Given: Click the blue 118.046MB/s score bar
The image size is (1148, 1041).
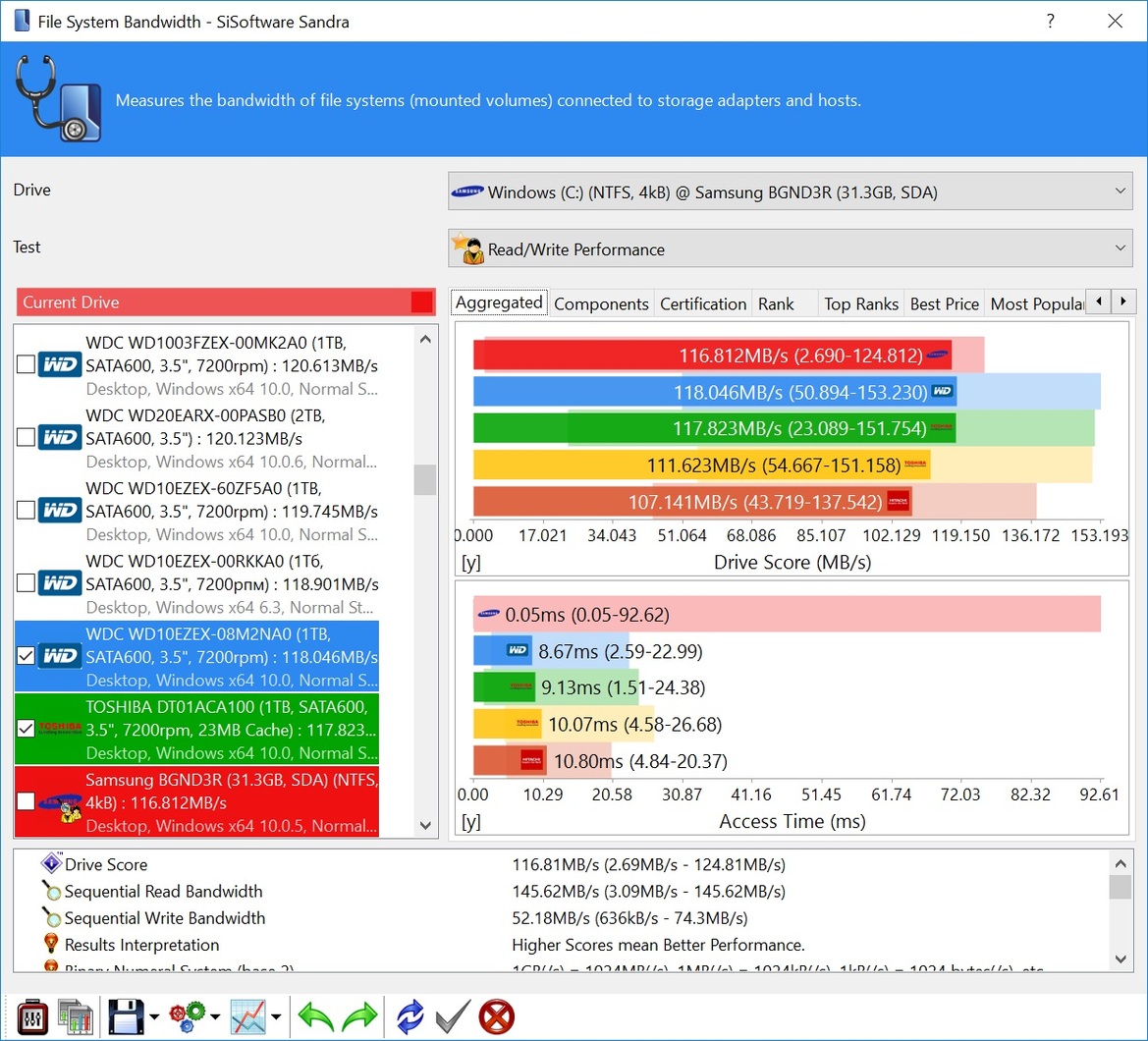Looking at the screenshot, I should pyautogui.click(x=715, y=392).
